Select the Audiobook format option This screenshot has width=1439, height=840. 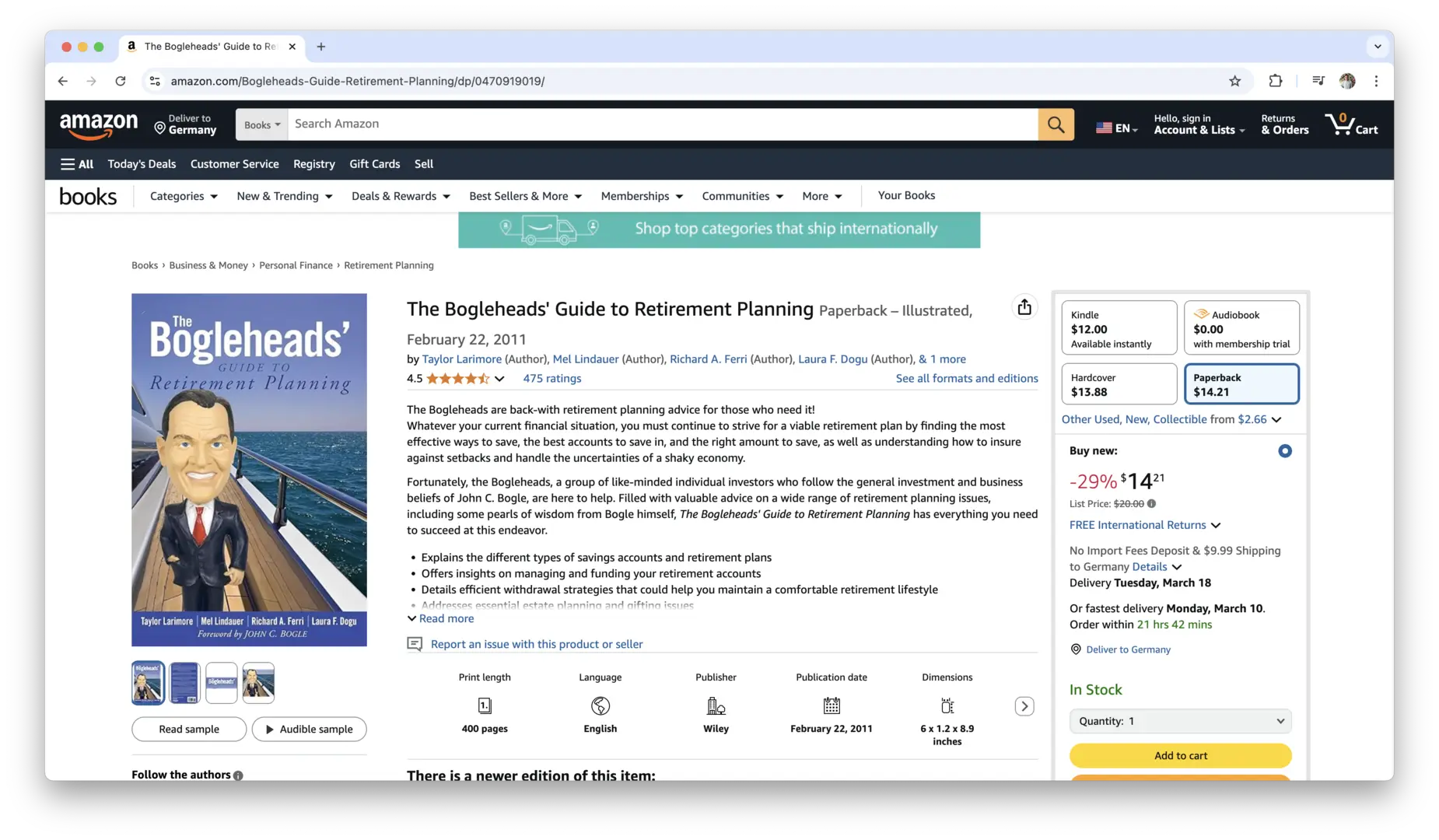pyautogui.click(x=1241, y=328)
